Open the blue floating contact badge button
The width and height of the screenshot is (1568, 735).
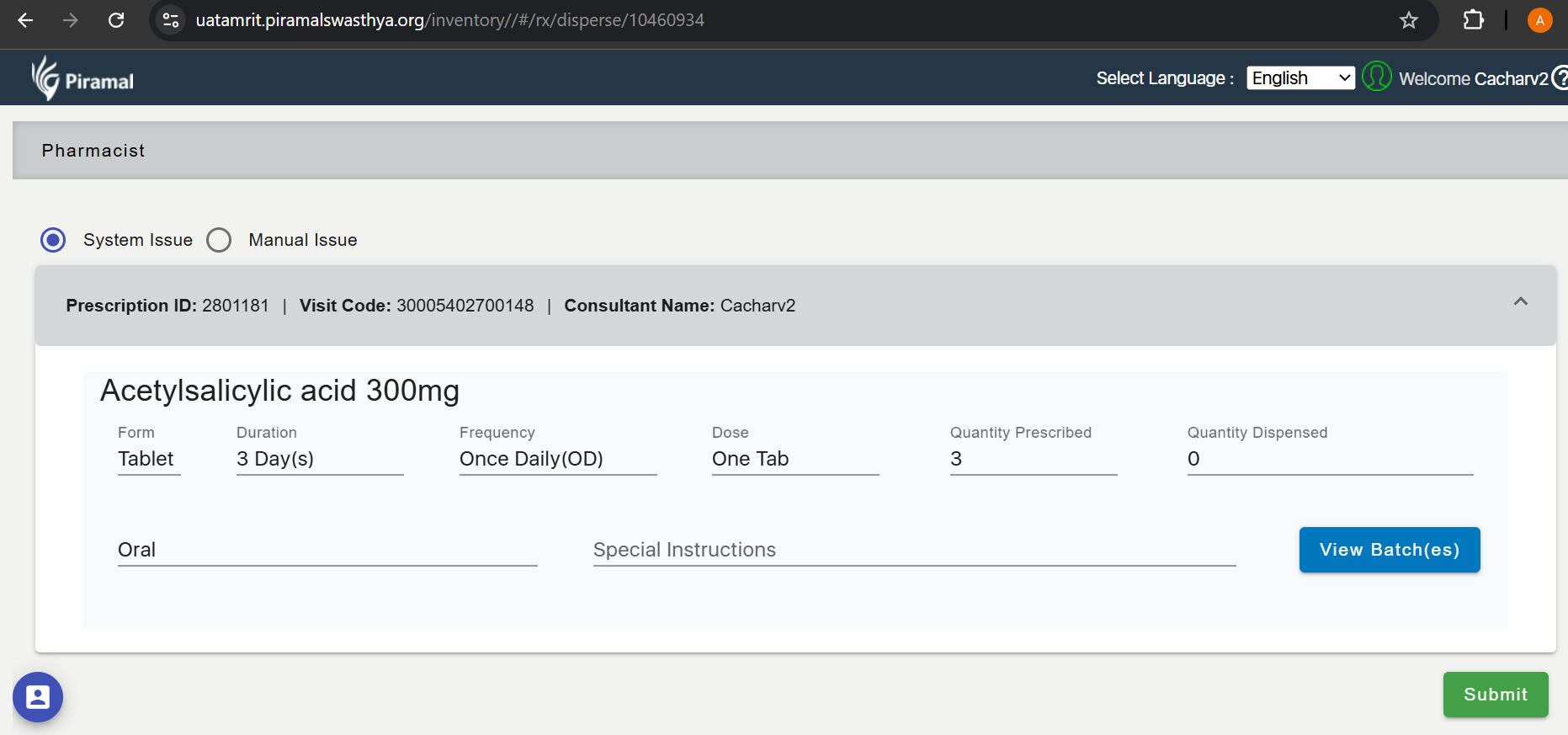tap(38, 697)
